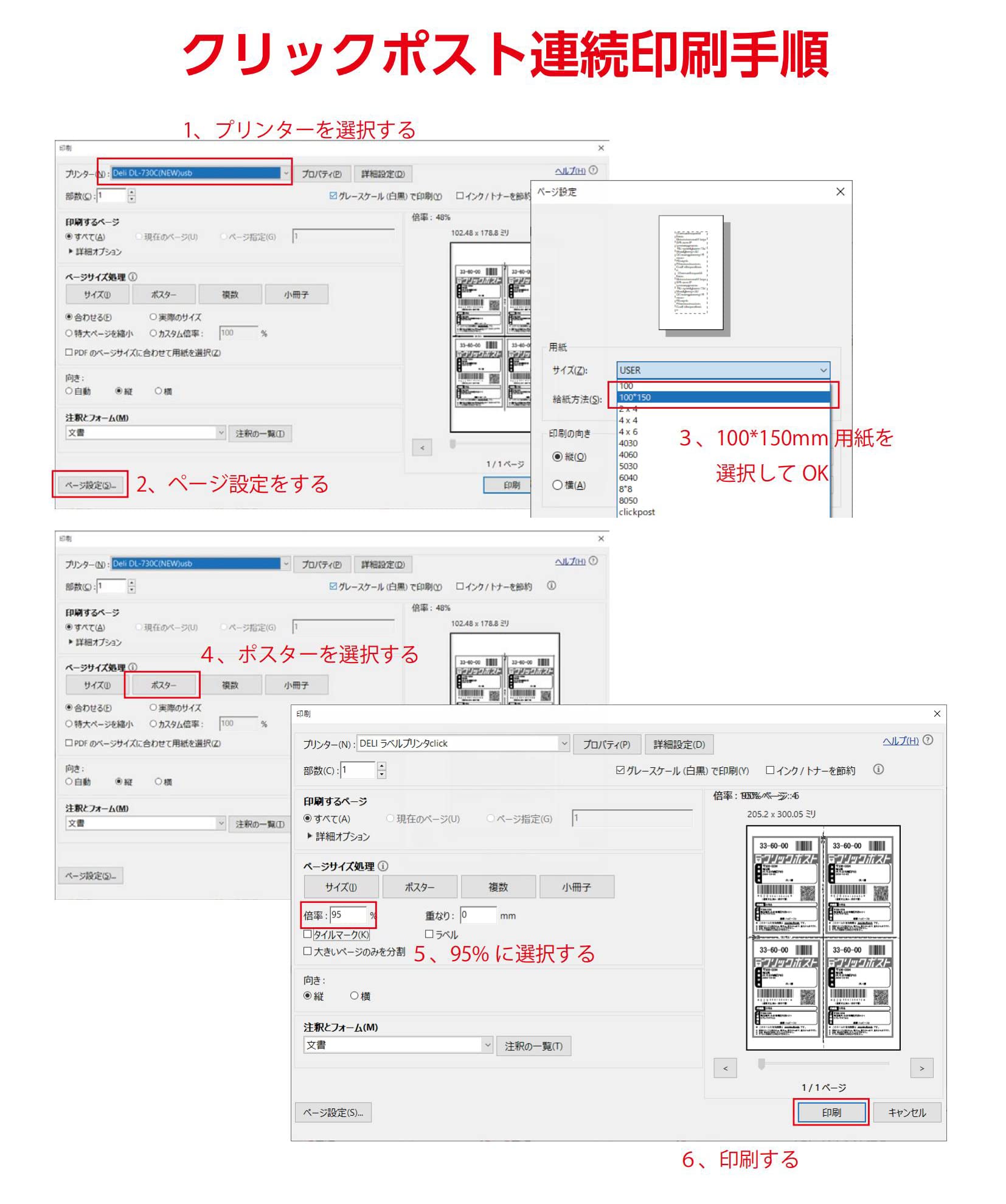Select clickpost from the paper size list
This screenshot has width=1006, height=1204.
636,512
